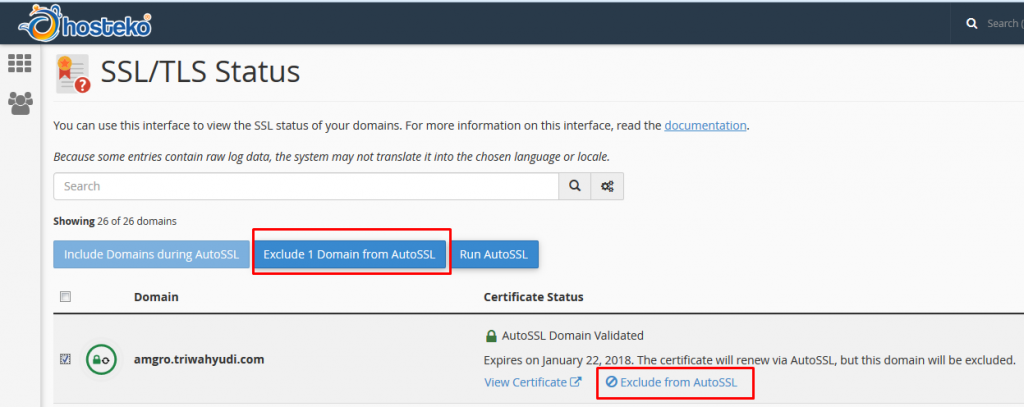
Task: Click the SSL/TLS Status certificate icon
Action: tap(74, 73)
